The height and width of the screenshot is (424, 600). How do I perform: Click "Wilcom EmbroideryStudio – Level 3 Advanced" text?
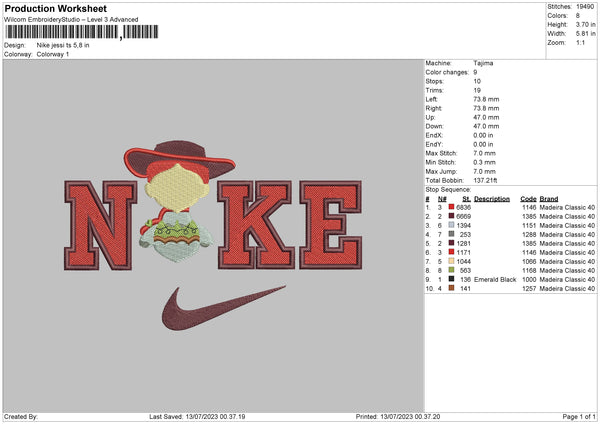coord(71,20)
